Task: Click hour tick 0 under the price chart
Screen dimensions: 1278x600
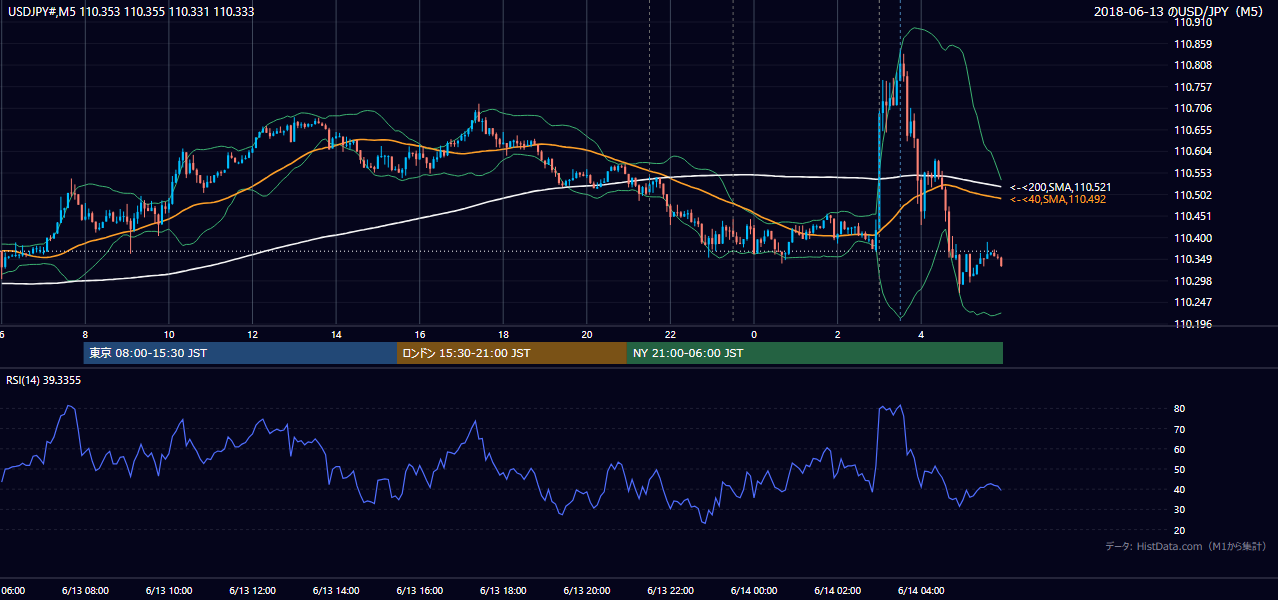Action: tap(754, 334)
